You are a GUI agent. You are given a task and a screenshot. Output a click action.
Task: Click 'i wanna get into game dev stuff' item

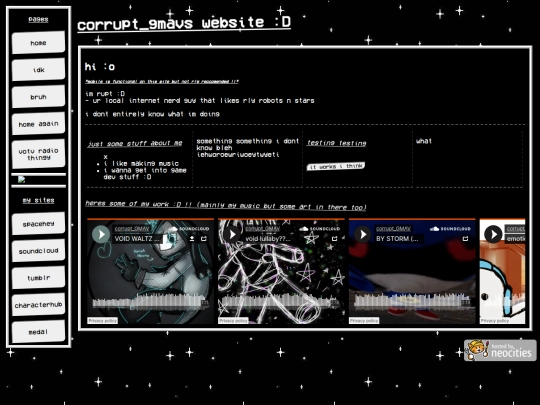click(x=145, y=174)
